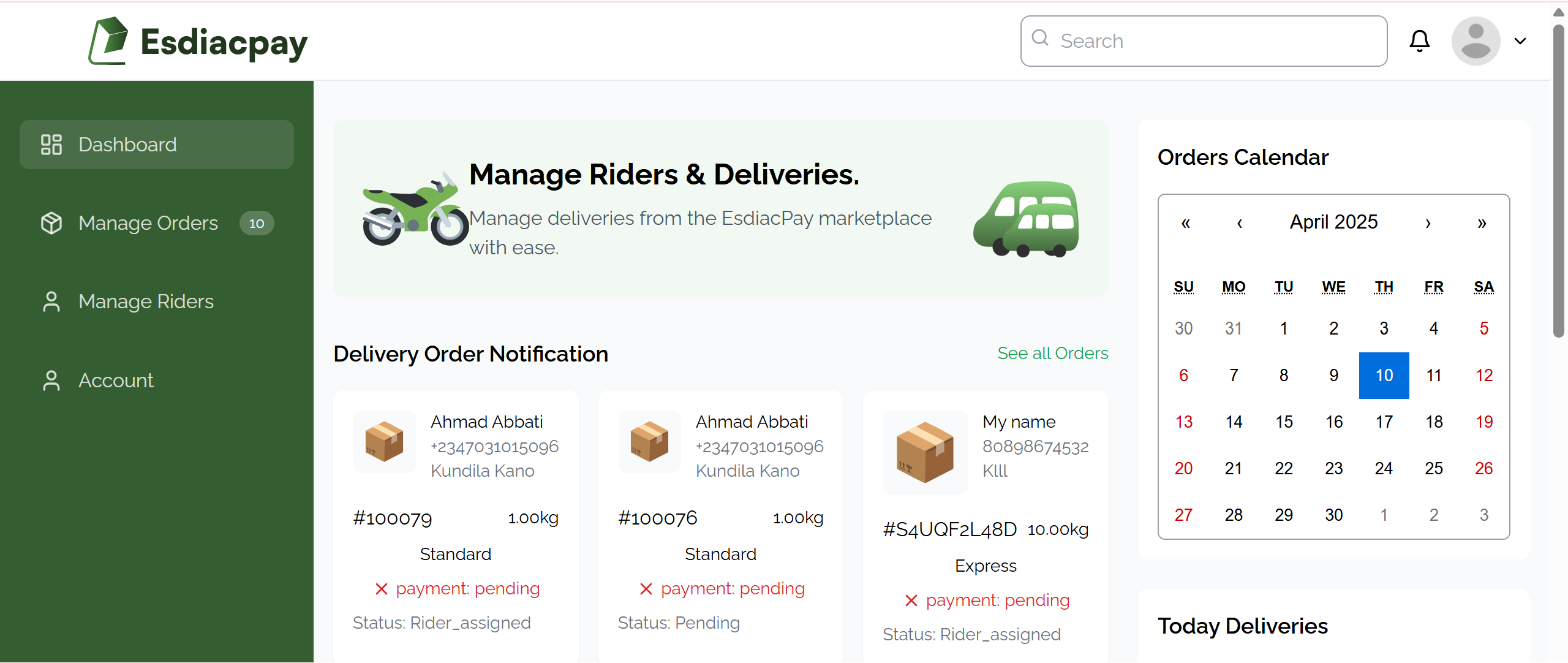Click the Orders Calendar heading

click(1243, 157)
